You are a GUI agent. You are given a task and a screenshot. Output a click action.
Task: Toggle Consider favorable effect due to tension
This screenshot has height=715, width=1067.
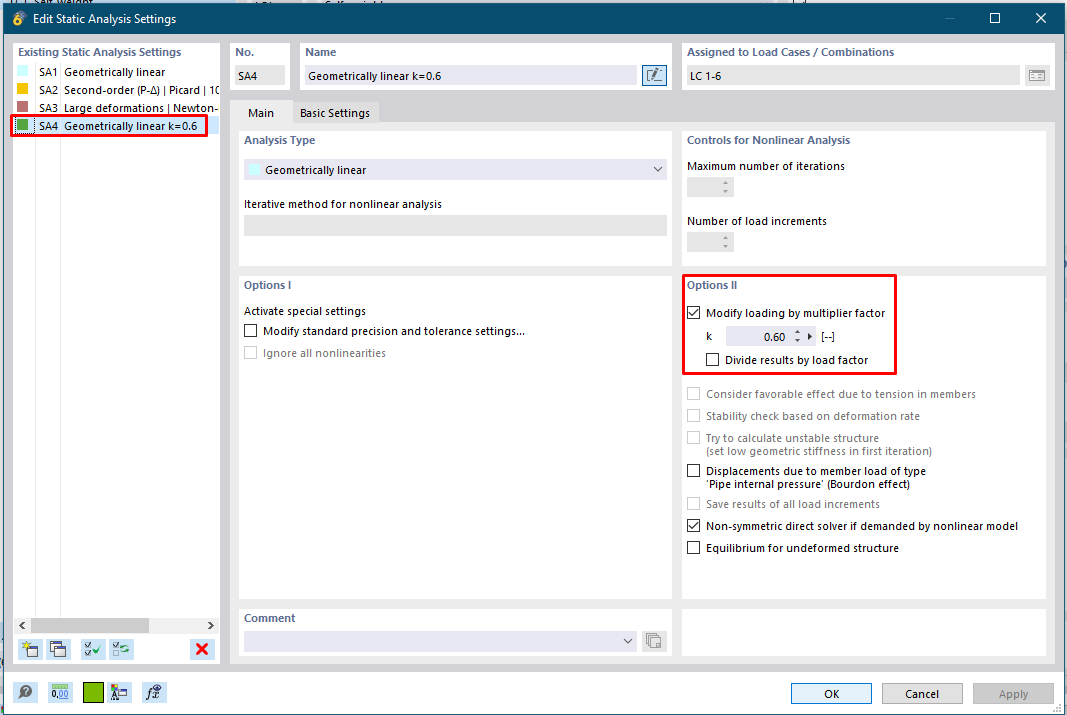[x=693, y=394]
